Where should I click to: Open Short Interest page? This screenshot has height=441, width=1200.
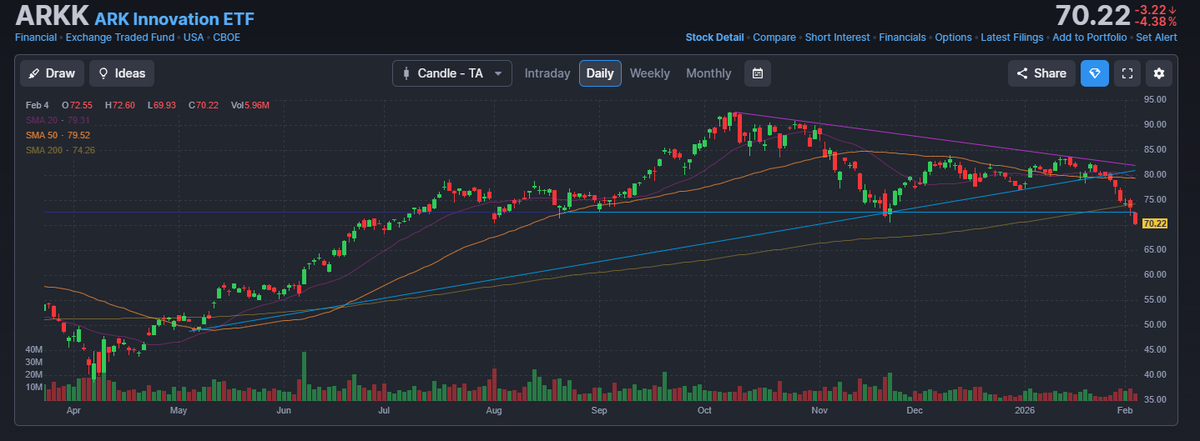[x=838, y=37]
